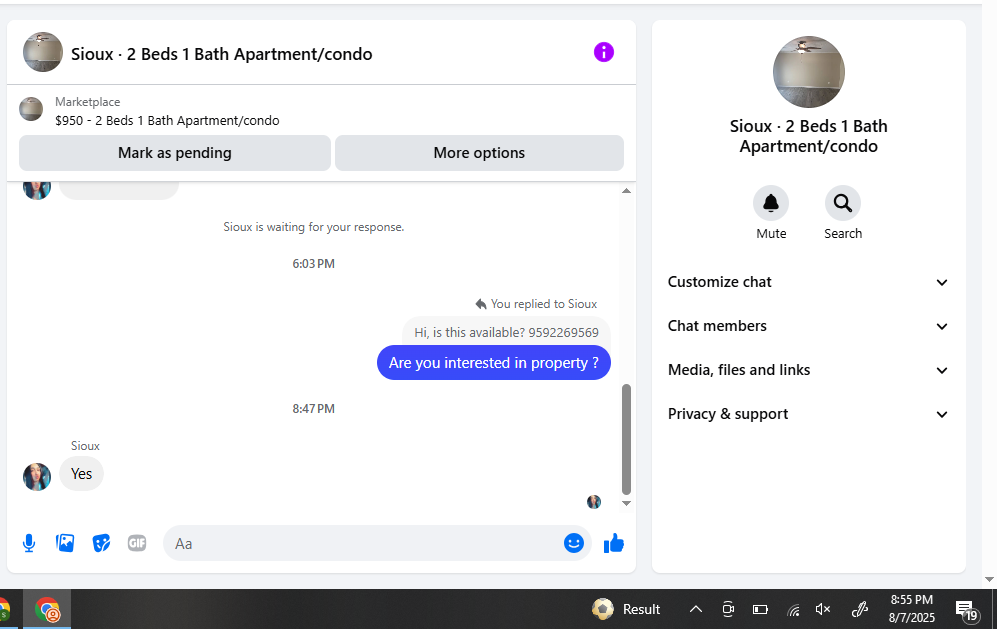Click Mark as pending button
Image resolution: width=997 pixels, height=629 pixels.
[x=175, y=153]
